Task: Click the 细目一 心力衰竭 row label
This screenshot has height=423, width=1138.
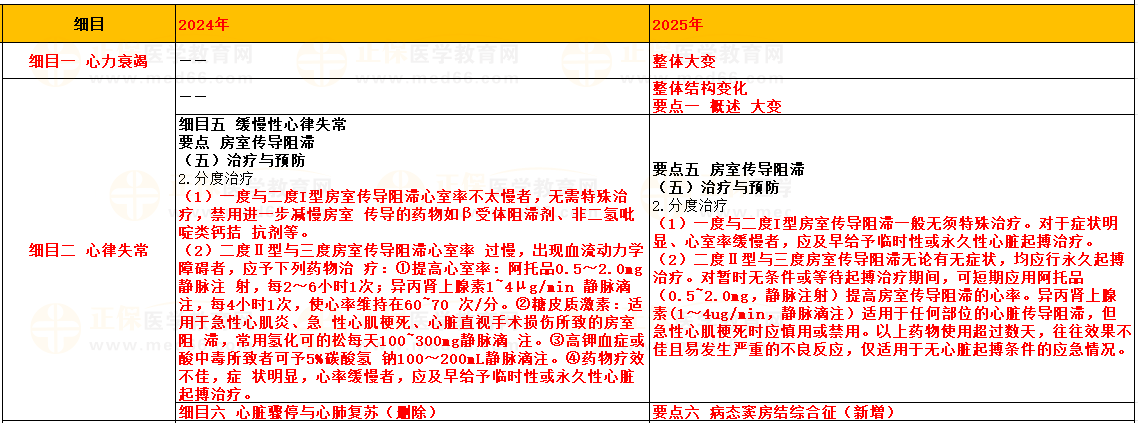Action: pyautogui.click(x=88, y=60)
